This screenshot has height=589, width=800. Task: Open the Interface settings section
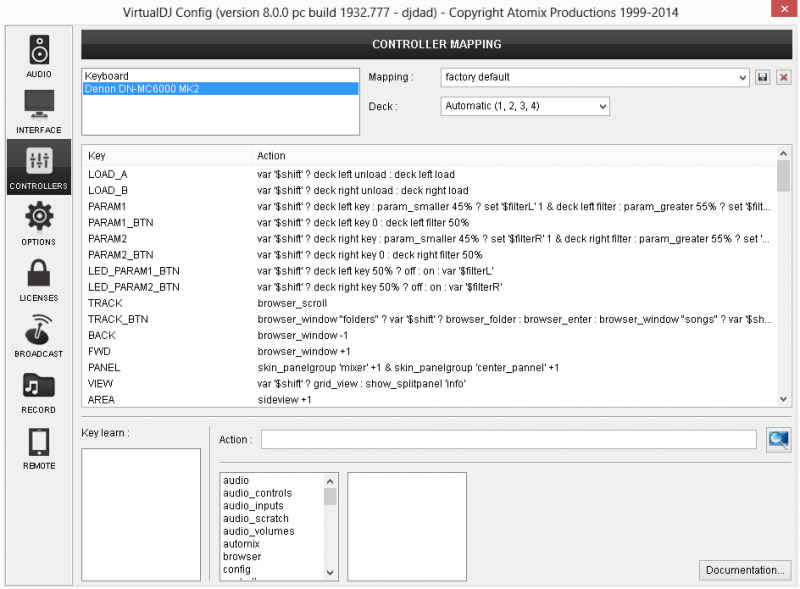point(39,110)
